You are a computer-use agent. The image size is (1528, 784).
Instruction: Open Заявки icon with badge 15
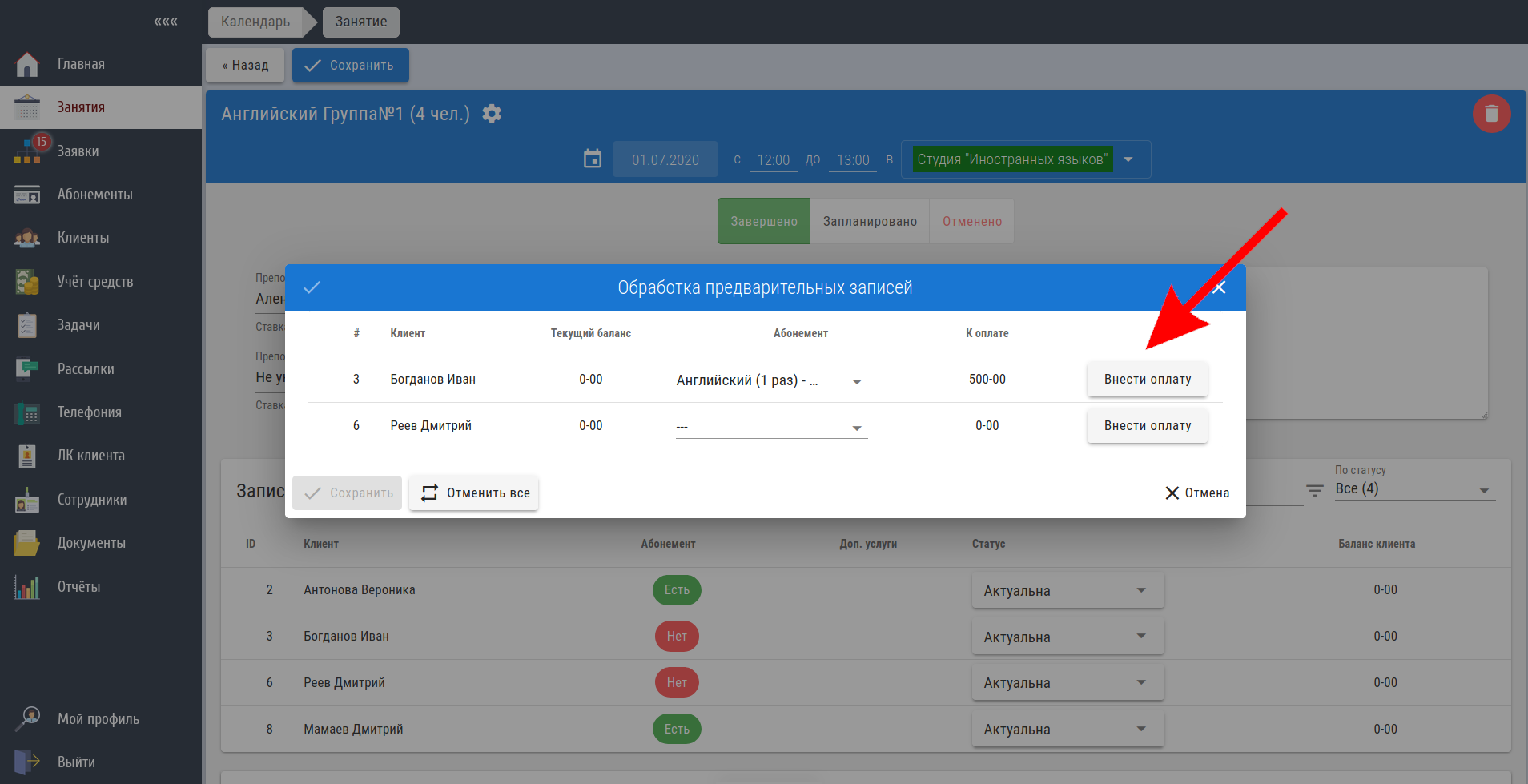(x=29, y=150)
